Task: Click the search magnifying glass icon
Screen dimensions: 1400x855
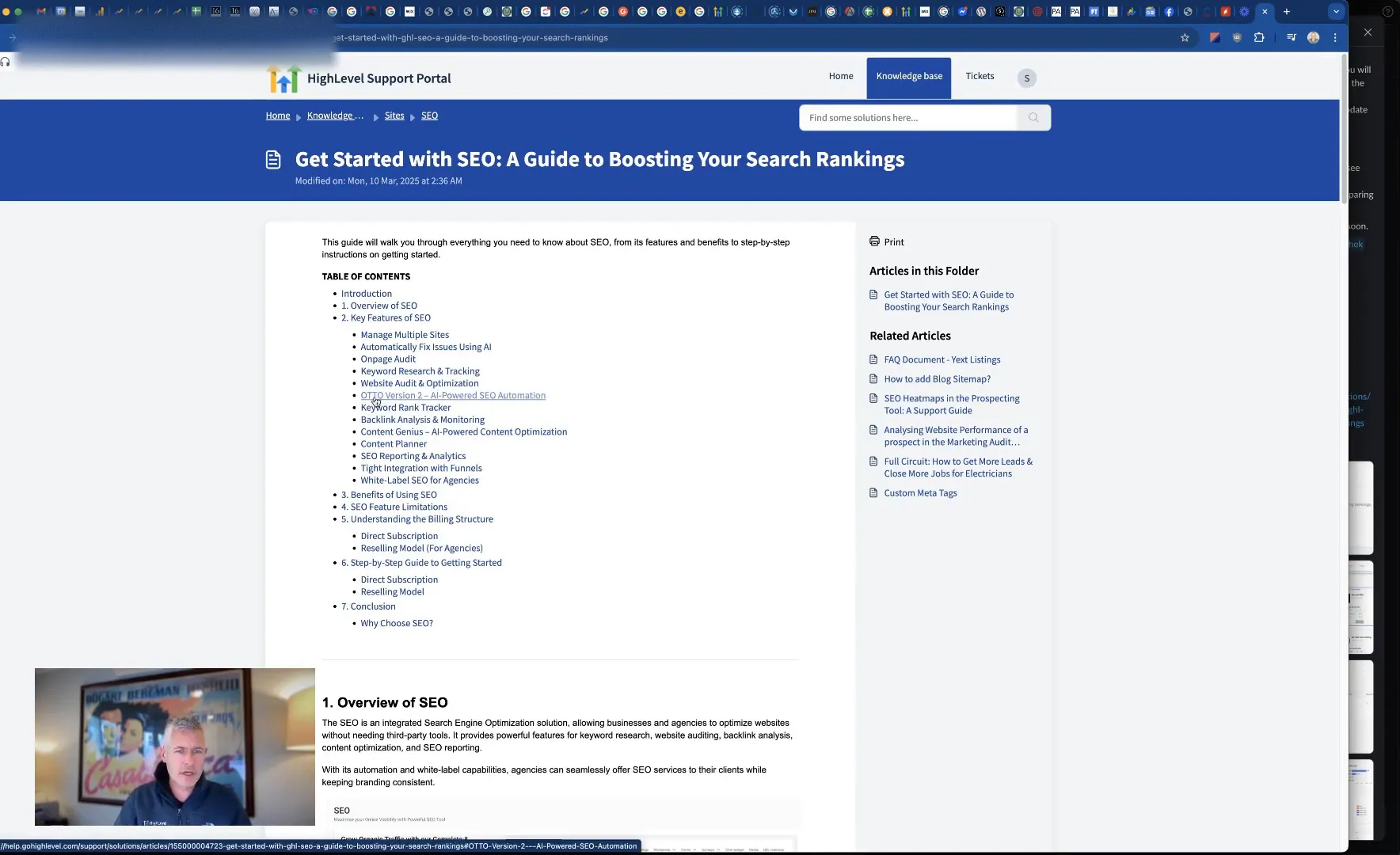Action: click(1032, 117)
